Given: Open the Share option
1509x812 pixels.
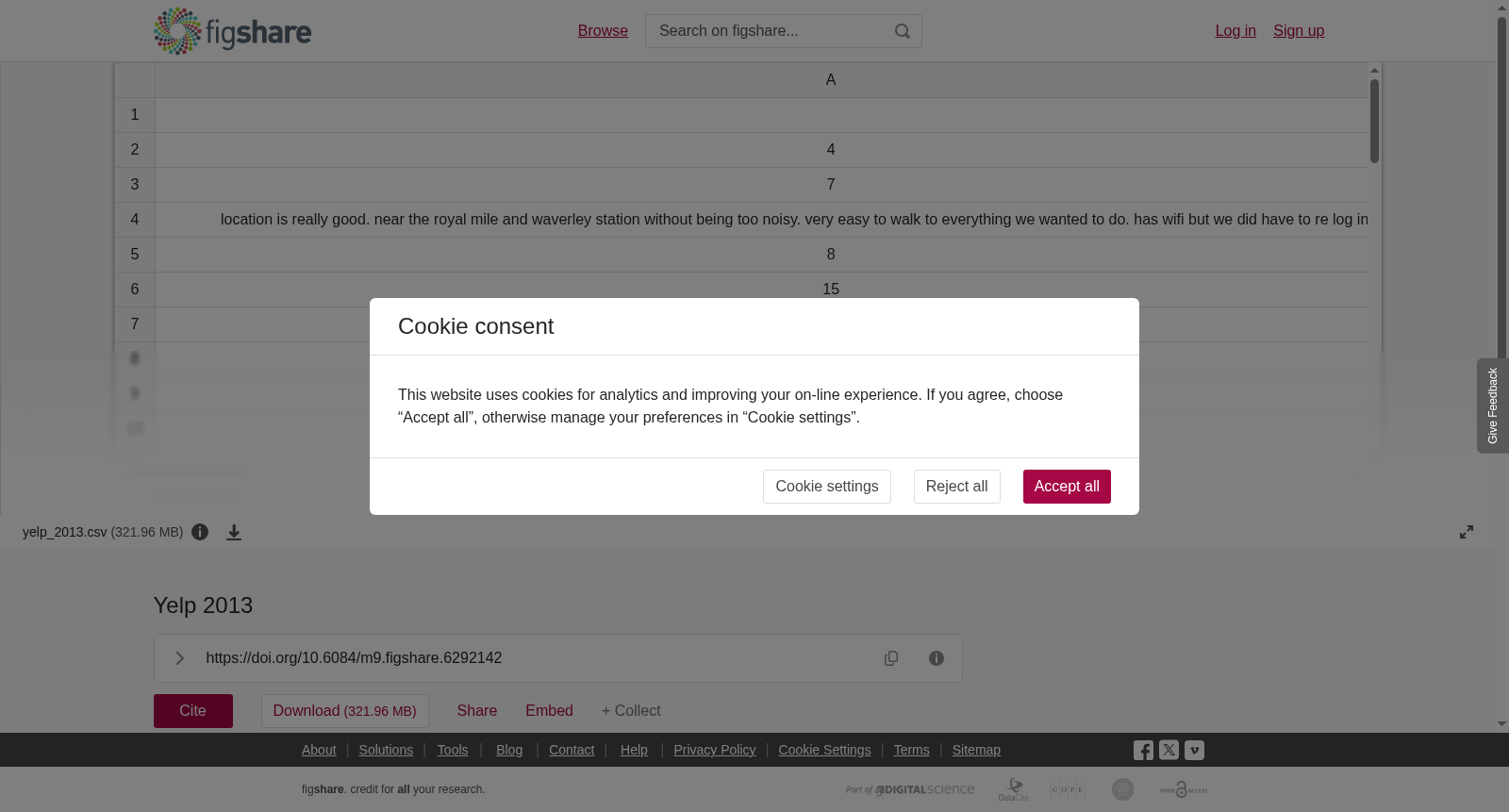Looking at the screenshot, I should click(477, 711).
